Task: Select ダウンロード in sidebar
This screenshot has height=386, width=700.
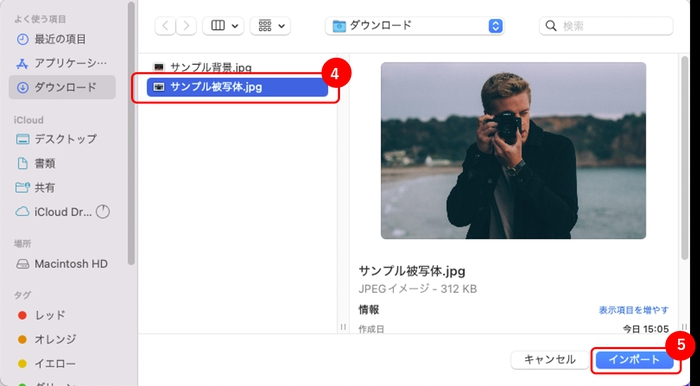Action: 62,87
